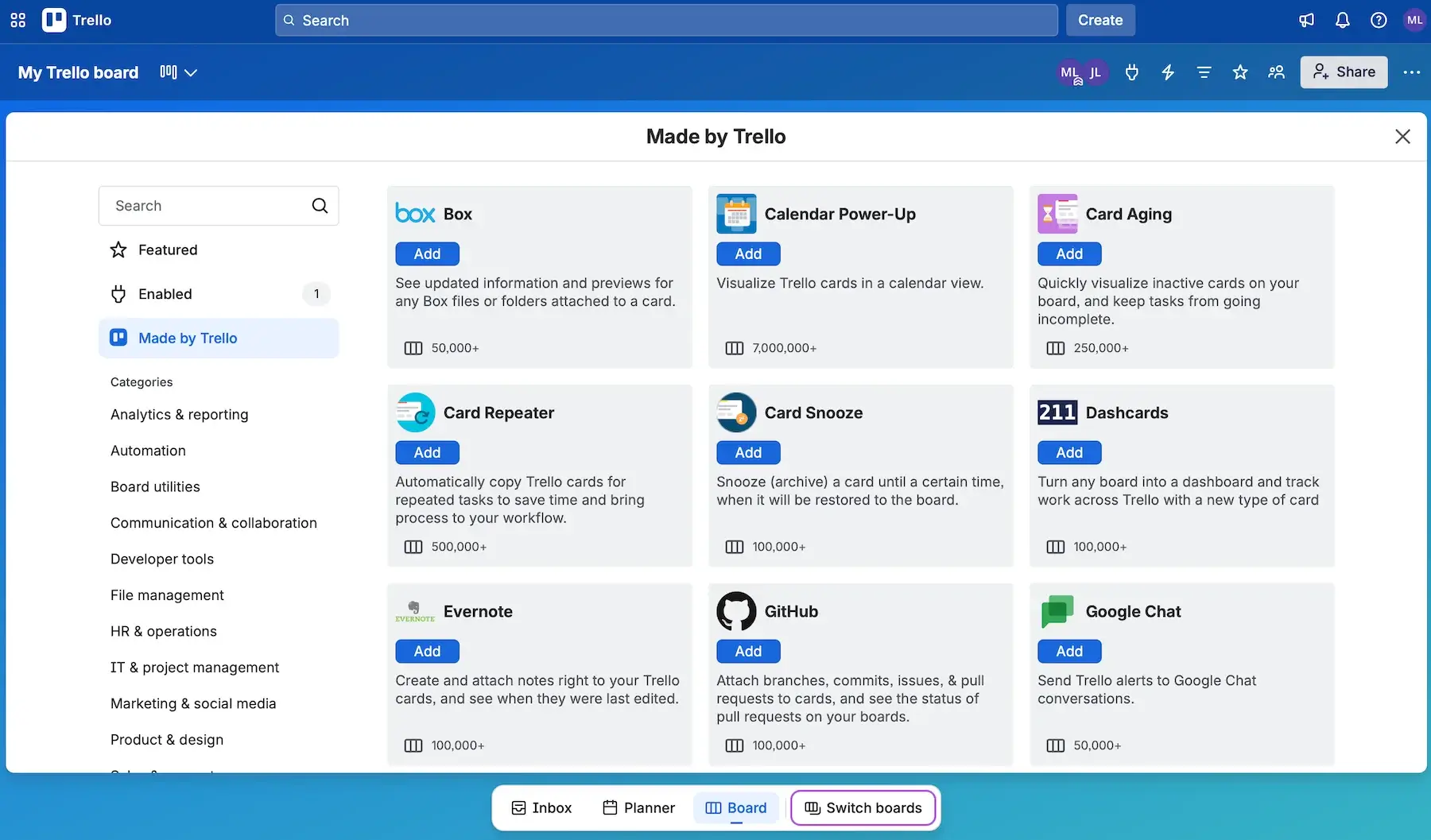The width and height of the screenshot is (1431, 840).
Task: Switch to the Inbox tab
Action: [541, 808]
